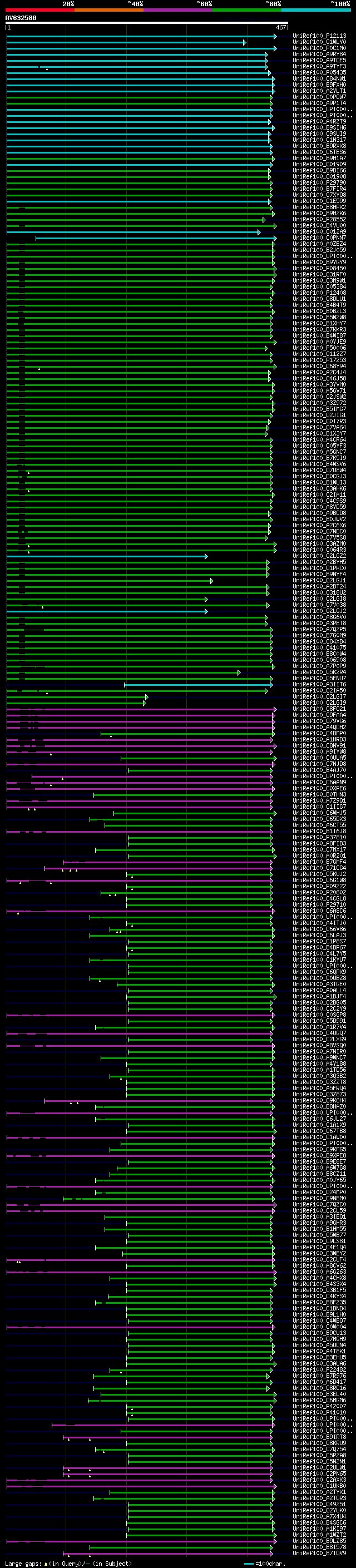Select UniRef100_Q2LGI7 label
The height and width of the screenshot is (1568, 356).
tap(319, 696)
